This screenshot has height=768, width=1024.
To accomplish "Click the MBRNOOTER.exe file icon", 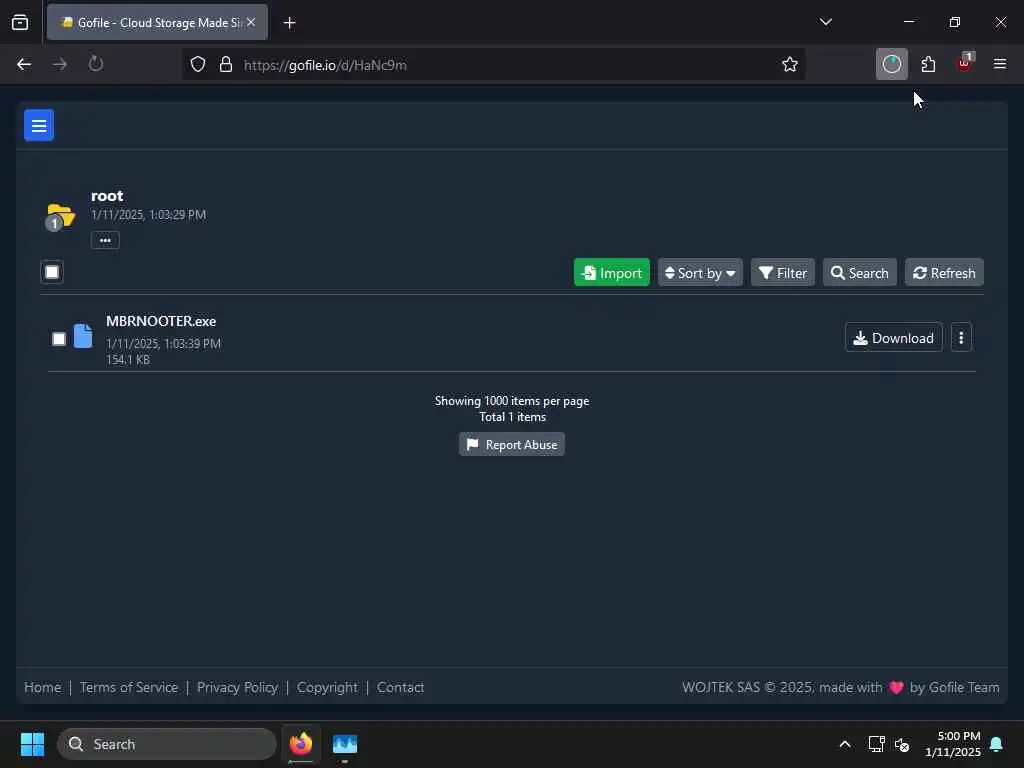I will (x=83, y=336).
